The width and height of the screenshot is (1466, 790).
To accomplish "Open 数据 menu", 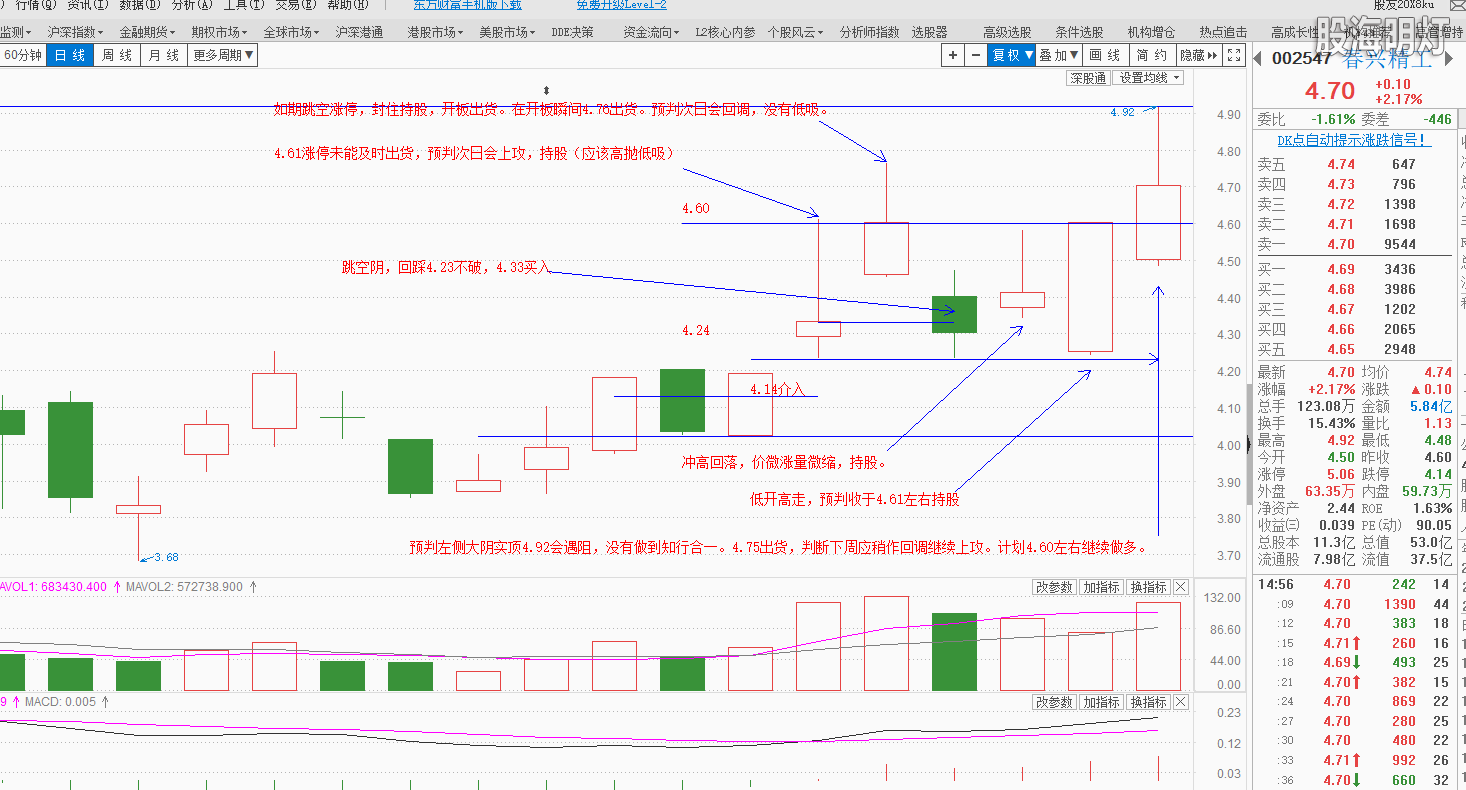I will coord(139,5).
